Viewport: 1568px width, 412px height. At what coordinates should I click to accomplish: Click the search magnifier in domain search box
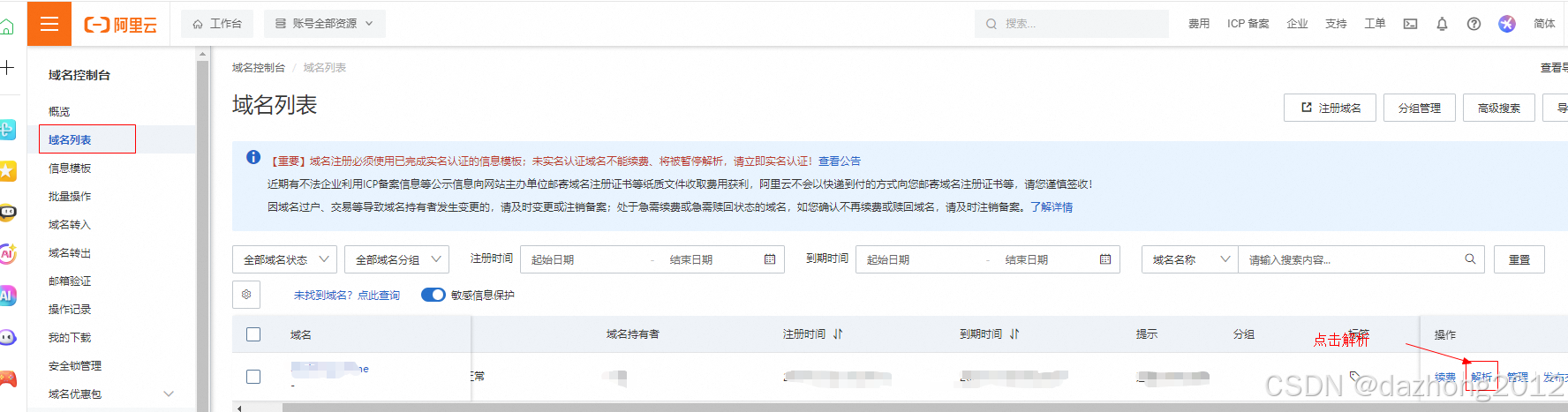click(x=1470, y=259)
